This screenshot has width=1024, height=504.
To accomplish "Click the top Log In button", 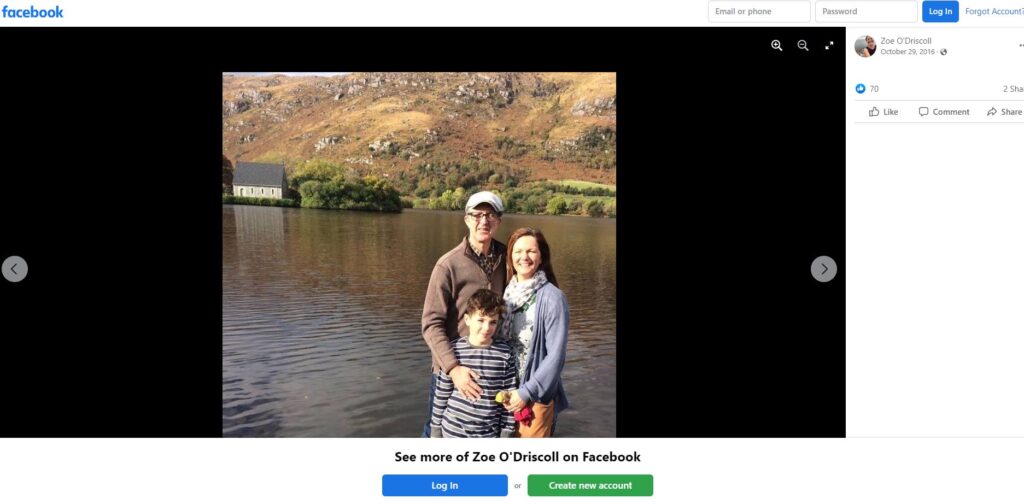I will coord(940,12).
